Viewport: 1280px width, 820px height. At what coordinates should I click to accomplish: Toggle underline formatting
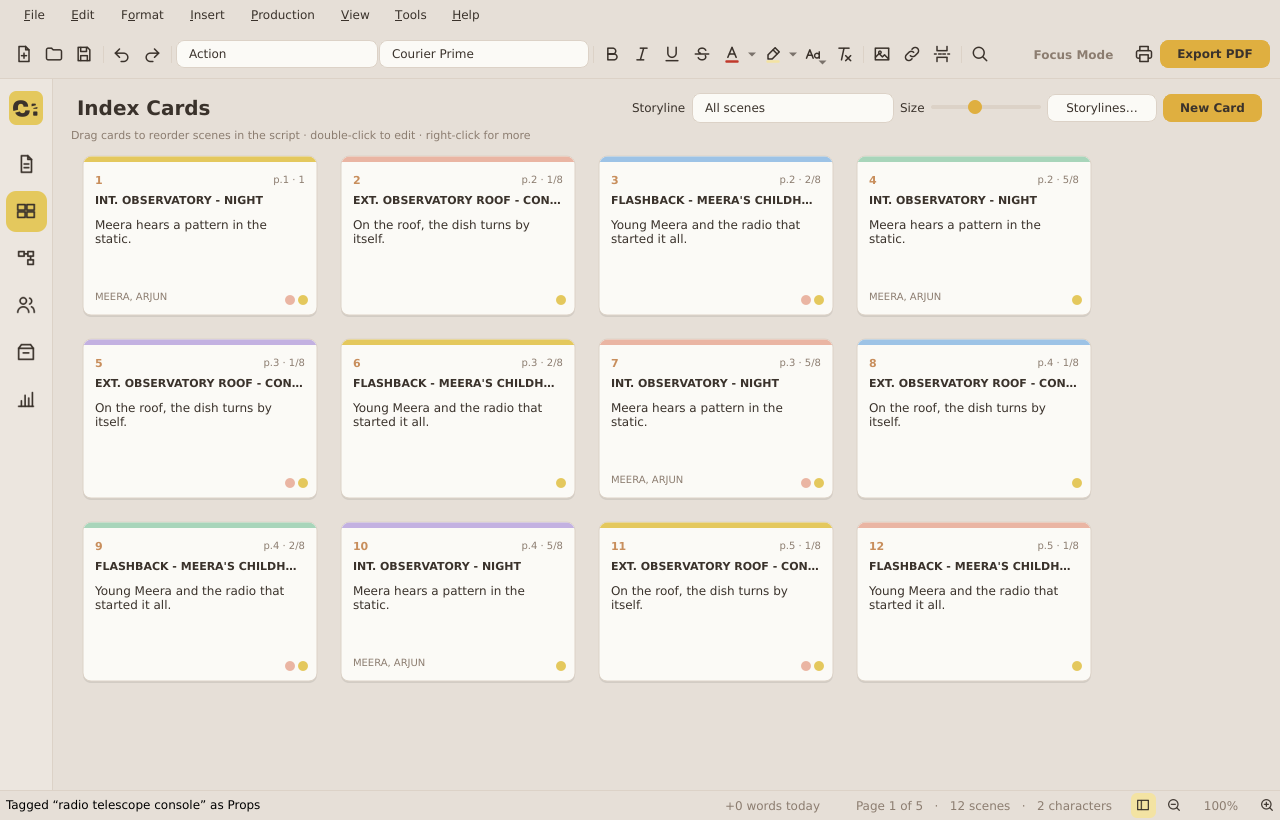click(672, 54)
